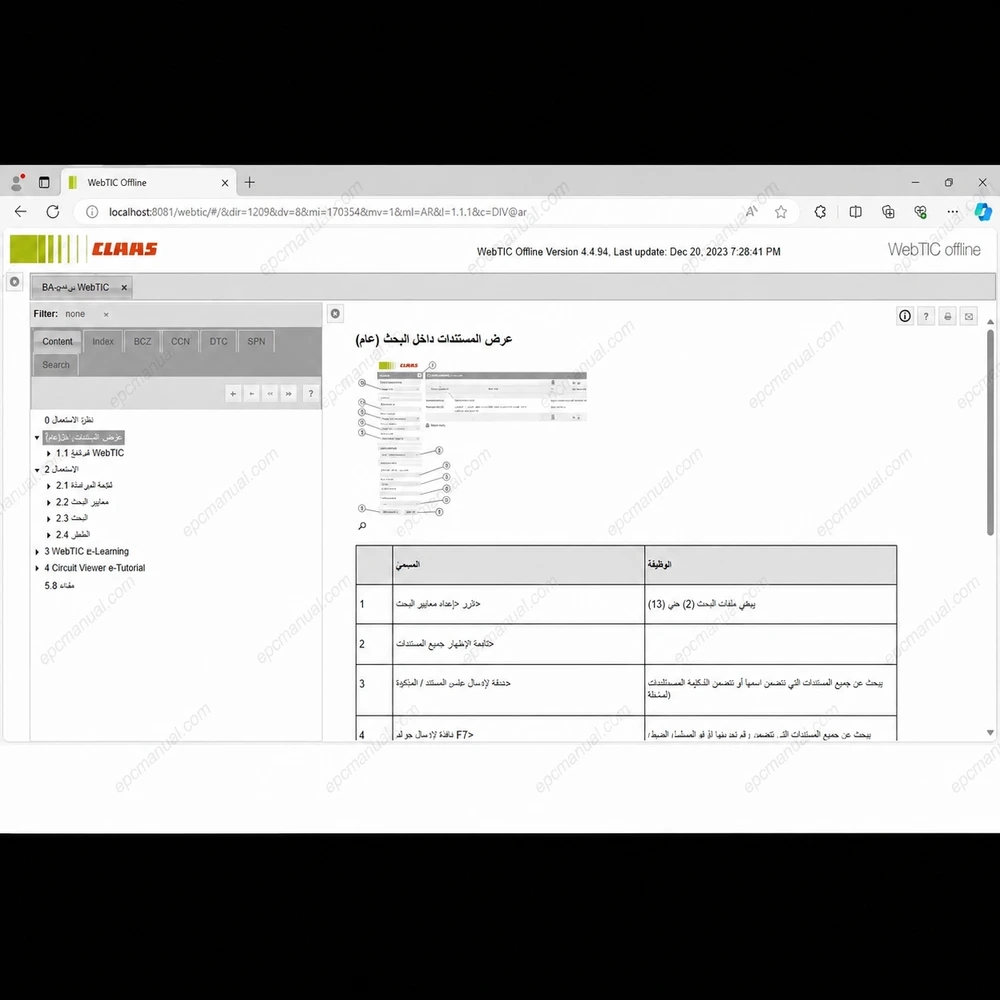The image size is (1000, 1000).
Task: Click the magnifier icon below the diagram
Action: [x=362, y=526]
